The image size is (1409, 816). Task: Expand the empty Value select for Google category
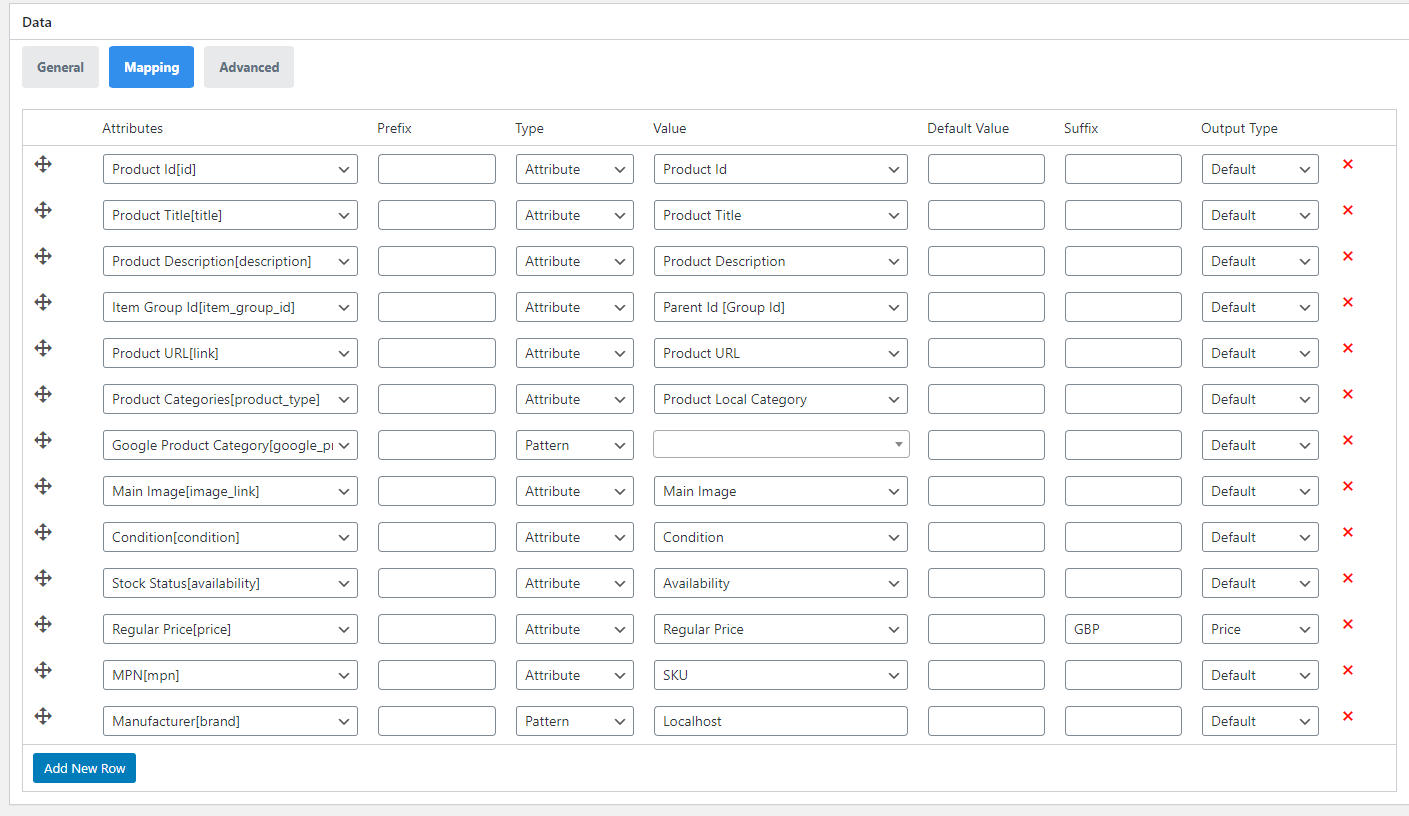(781, 444)
